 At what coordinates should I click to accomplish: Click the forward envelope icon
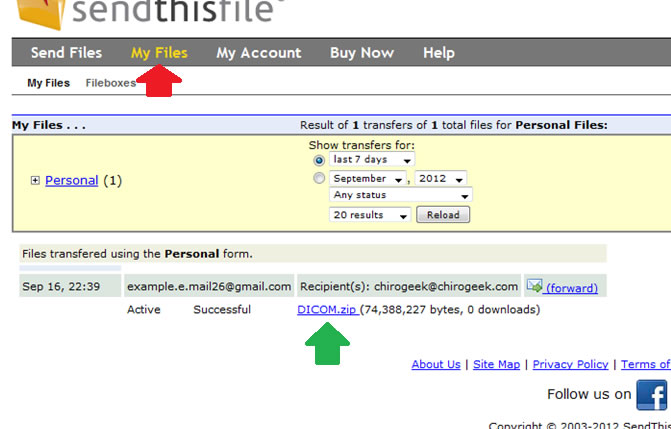(534, 286)
